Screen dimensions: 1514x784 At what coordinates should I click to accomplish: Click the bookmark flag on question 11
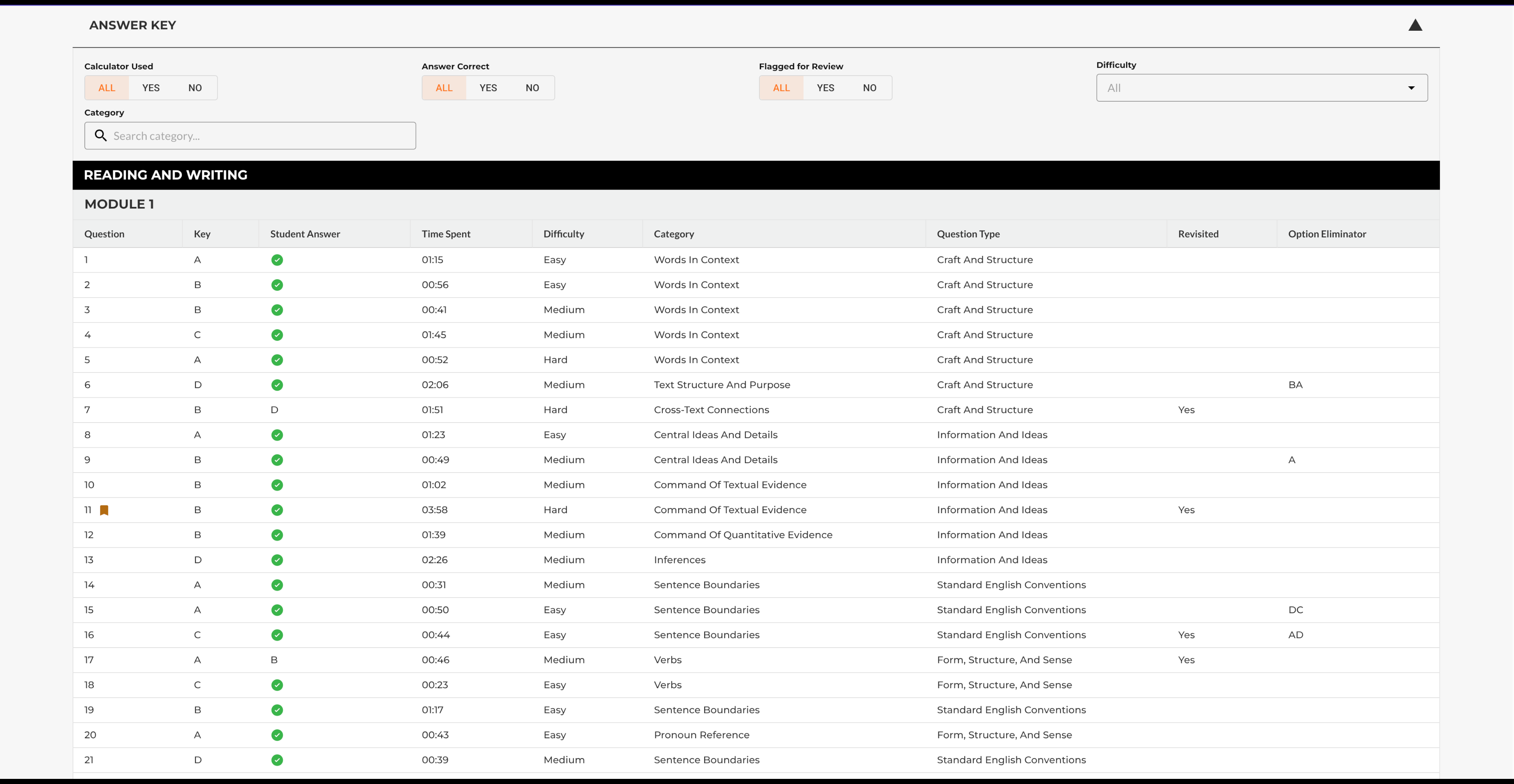(x=104, y=510)
